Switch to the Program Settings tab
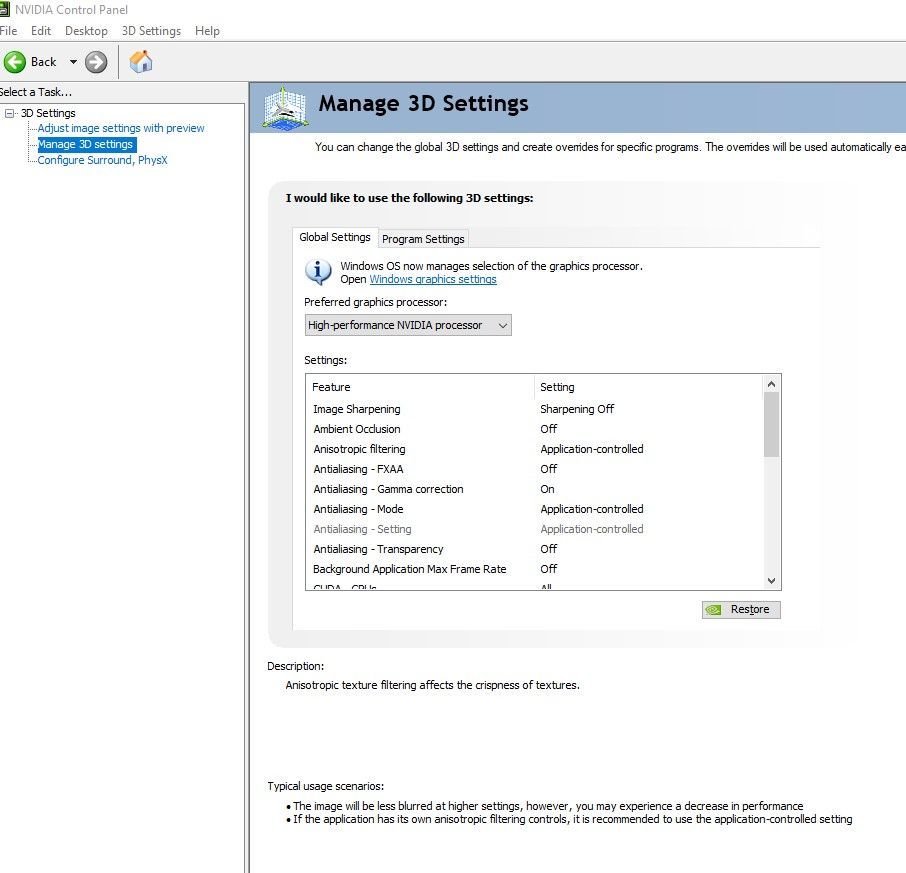The image size is (906, 873). pos(424,239)
